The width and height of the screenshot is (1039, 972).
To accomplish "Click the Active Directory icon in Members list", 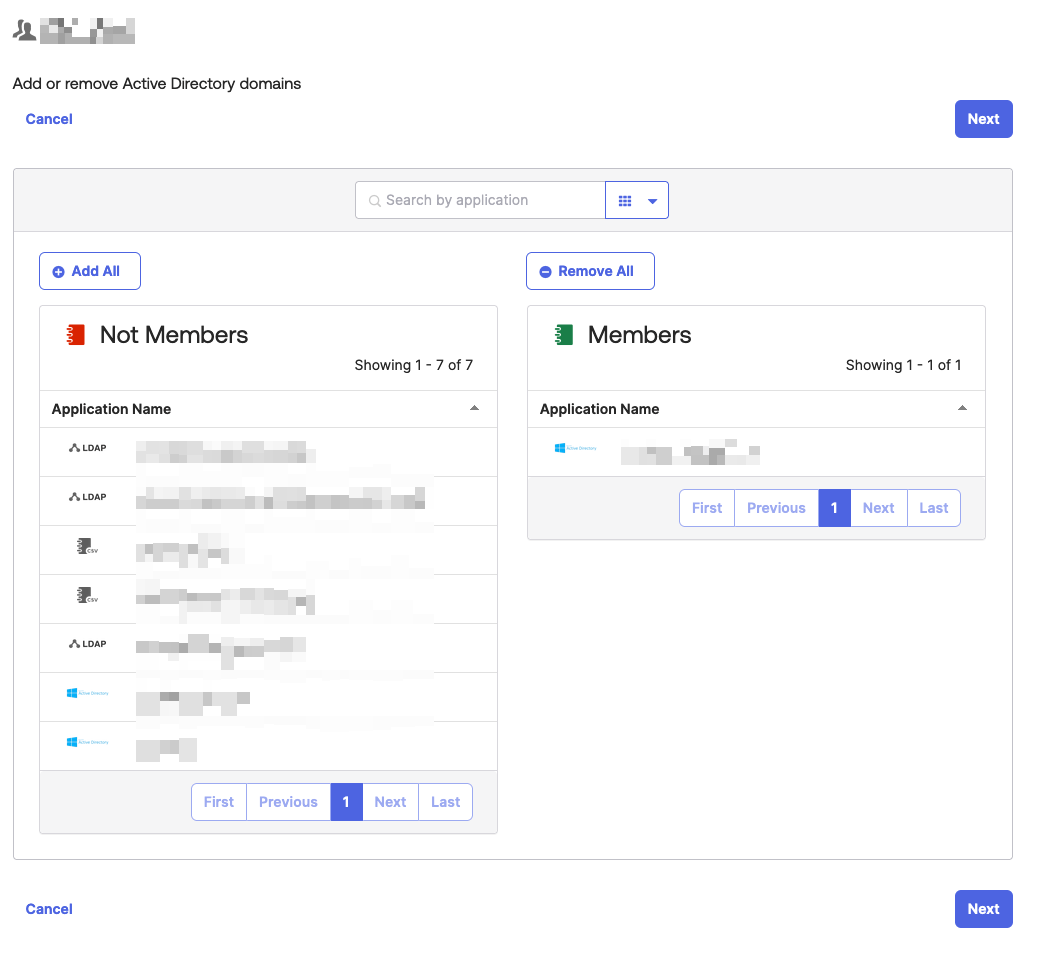I will (575, 448).
